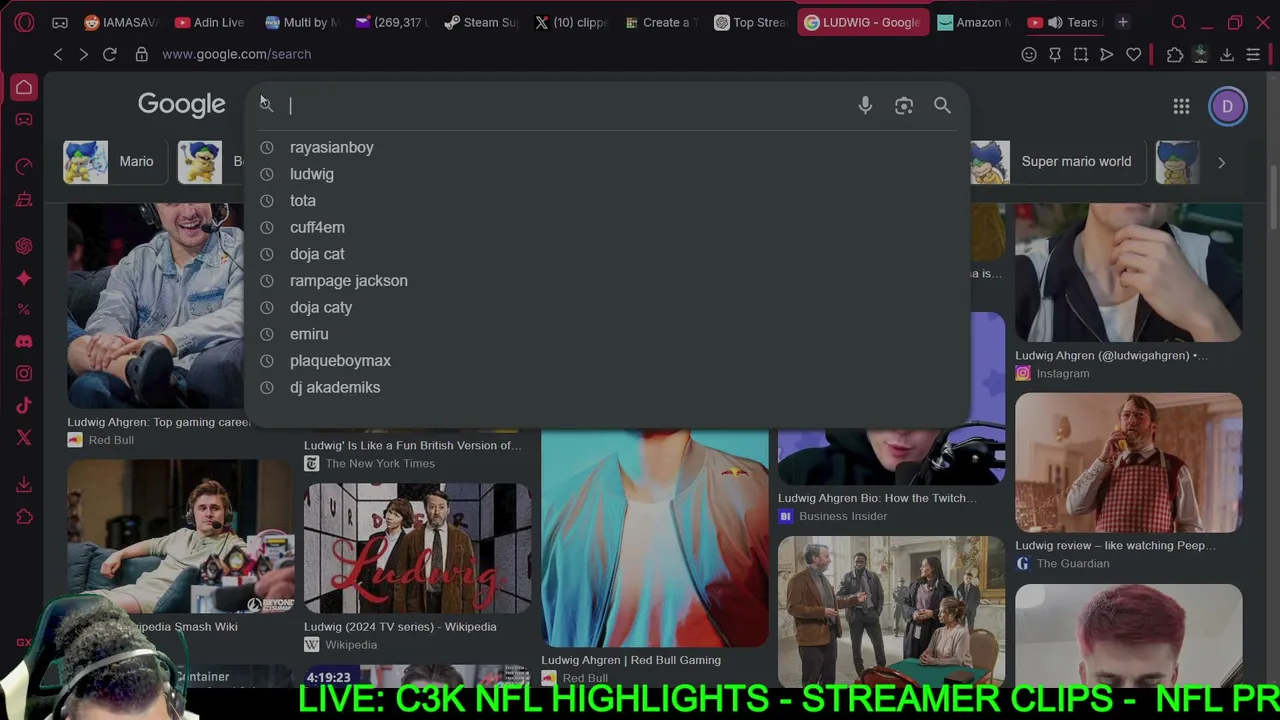Open the Guardian 'Ludwig review' image thumbnail

pyautogui.click(x=1129, y=463)
